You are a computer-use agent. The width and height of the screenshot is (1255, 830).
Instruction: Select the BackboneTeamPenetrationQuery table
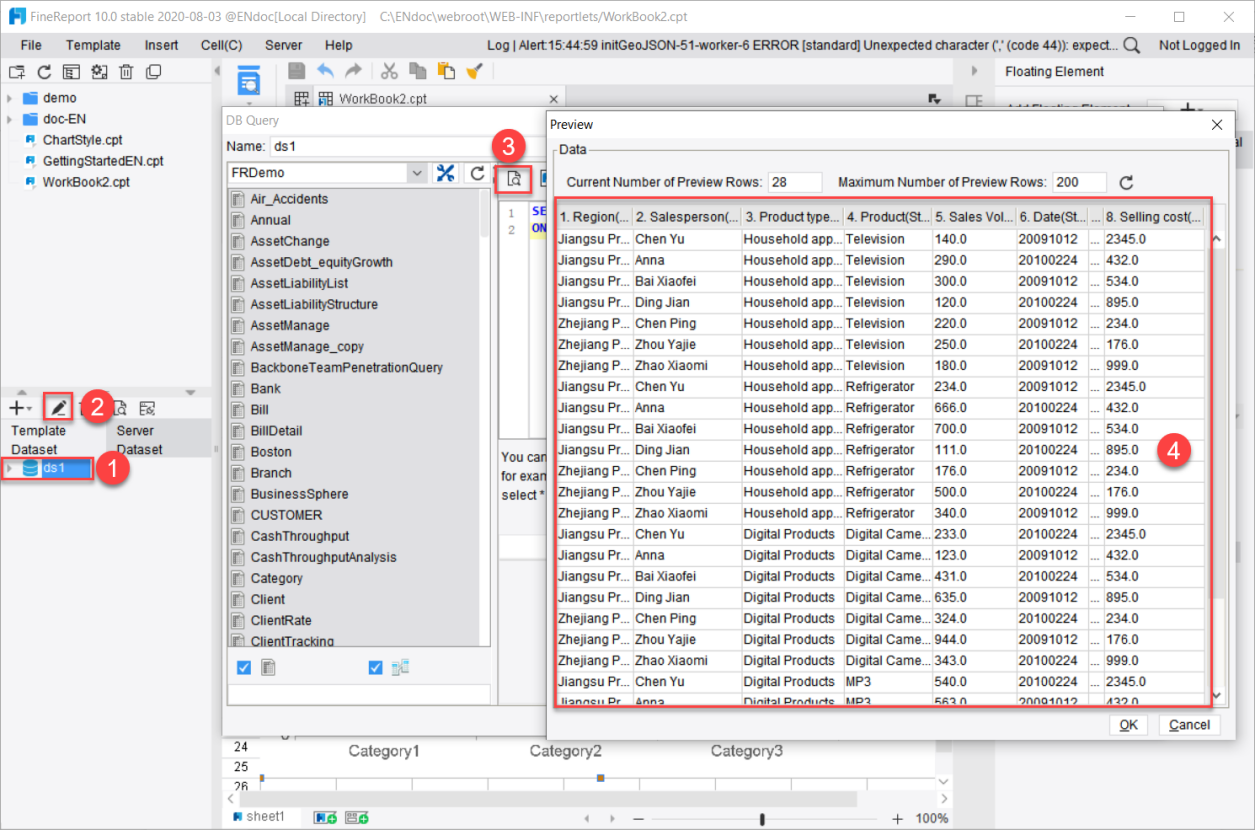(x=346, y=367)
